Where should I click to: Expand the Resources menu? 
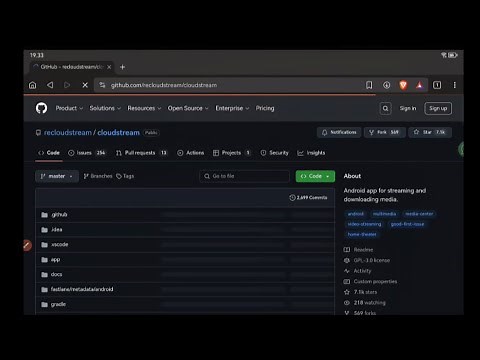click(144, 108)
